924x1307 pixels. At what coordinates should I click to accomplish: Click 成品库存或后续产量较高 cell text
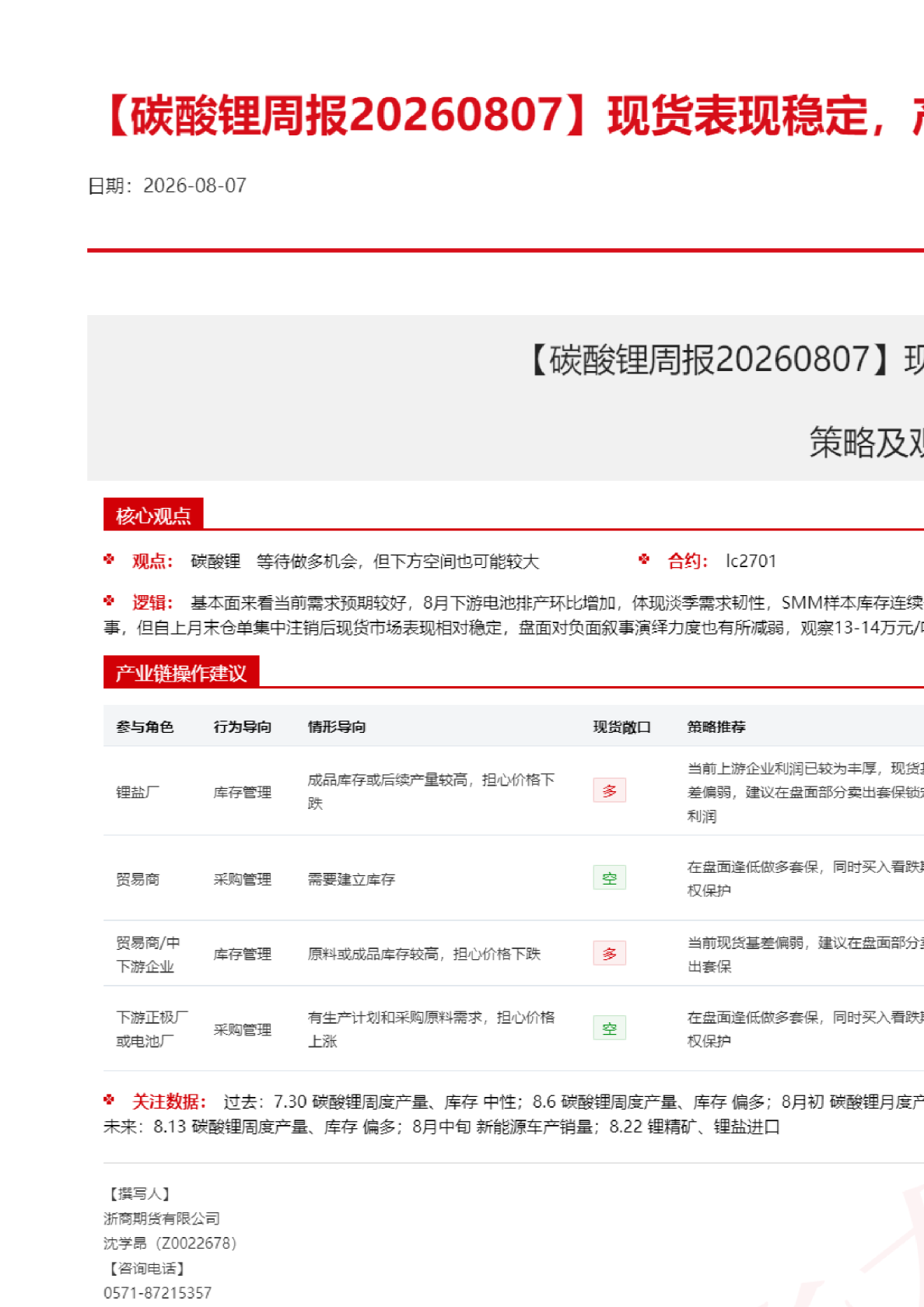pyautogui.click(x=431, y=791)
